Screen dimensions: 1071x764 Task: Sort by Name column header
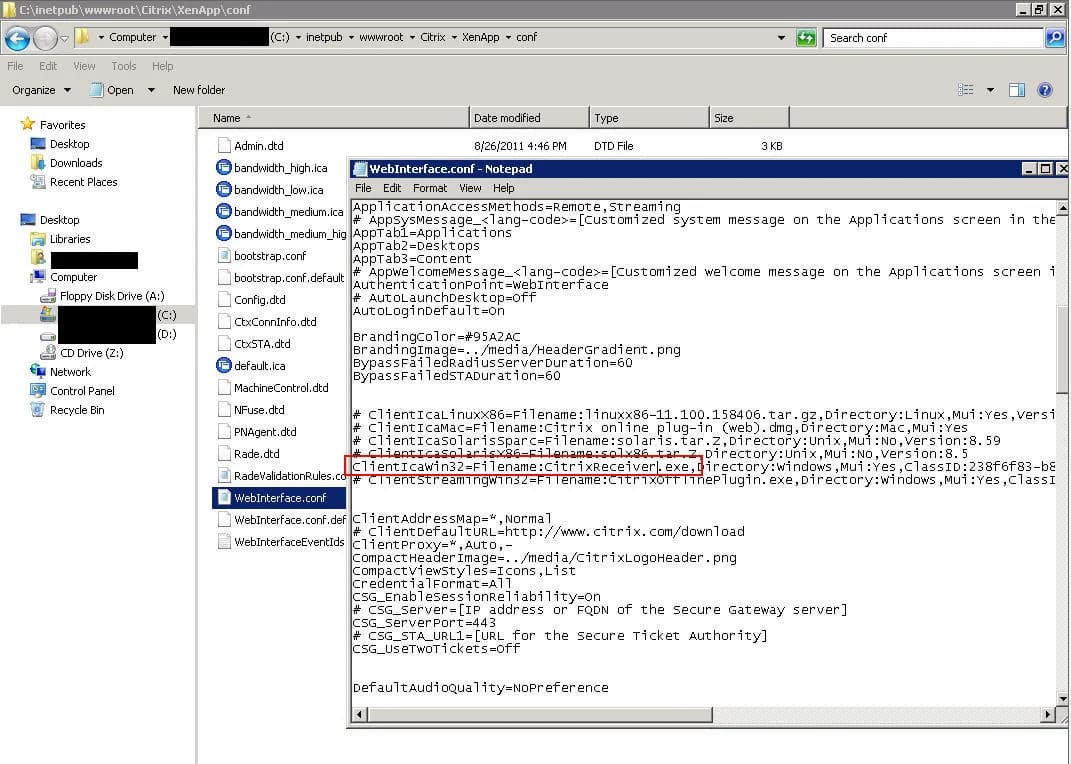point(334,117)
